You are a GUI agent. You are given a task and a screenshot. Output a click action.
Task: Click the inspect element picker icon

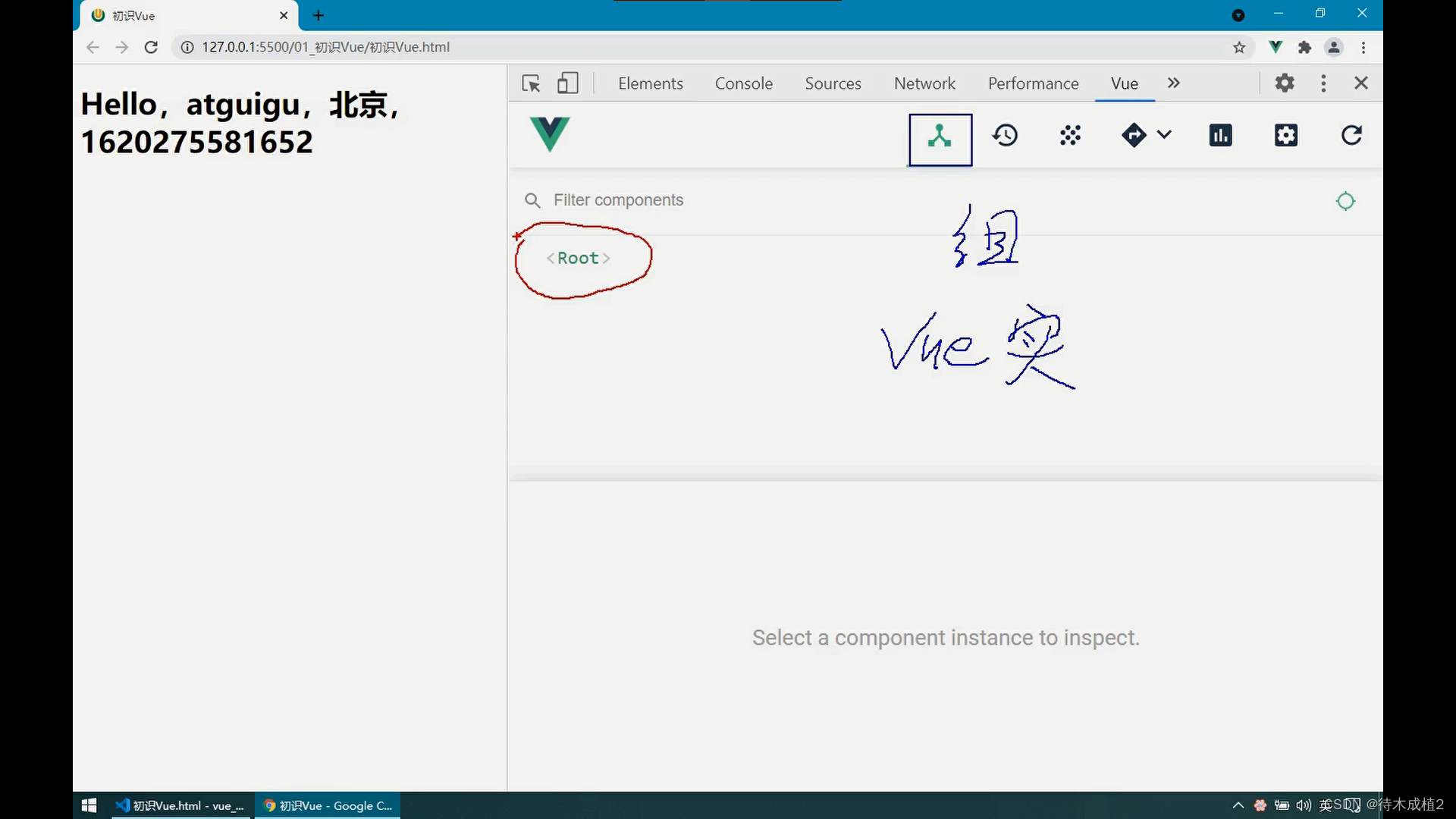coord(531,83)
